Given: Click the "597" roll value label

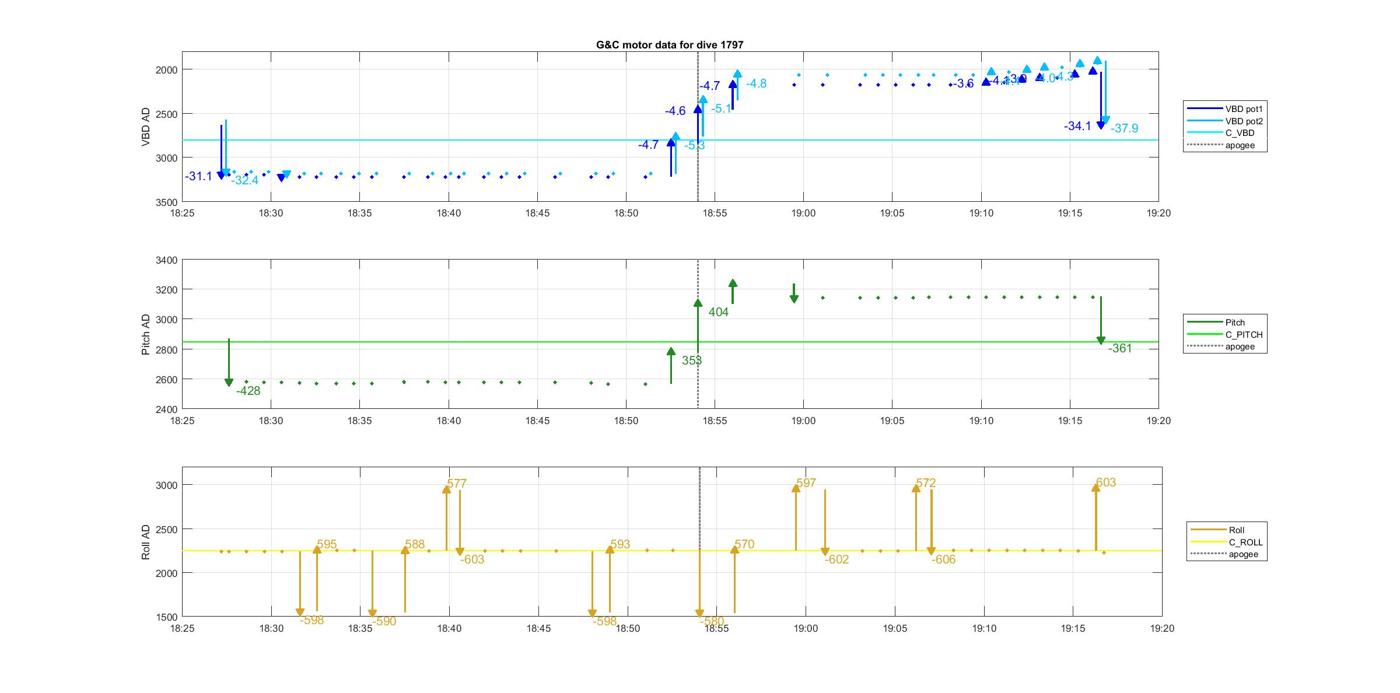Looking at the screenshot, I should pos(806,484).
